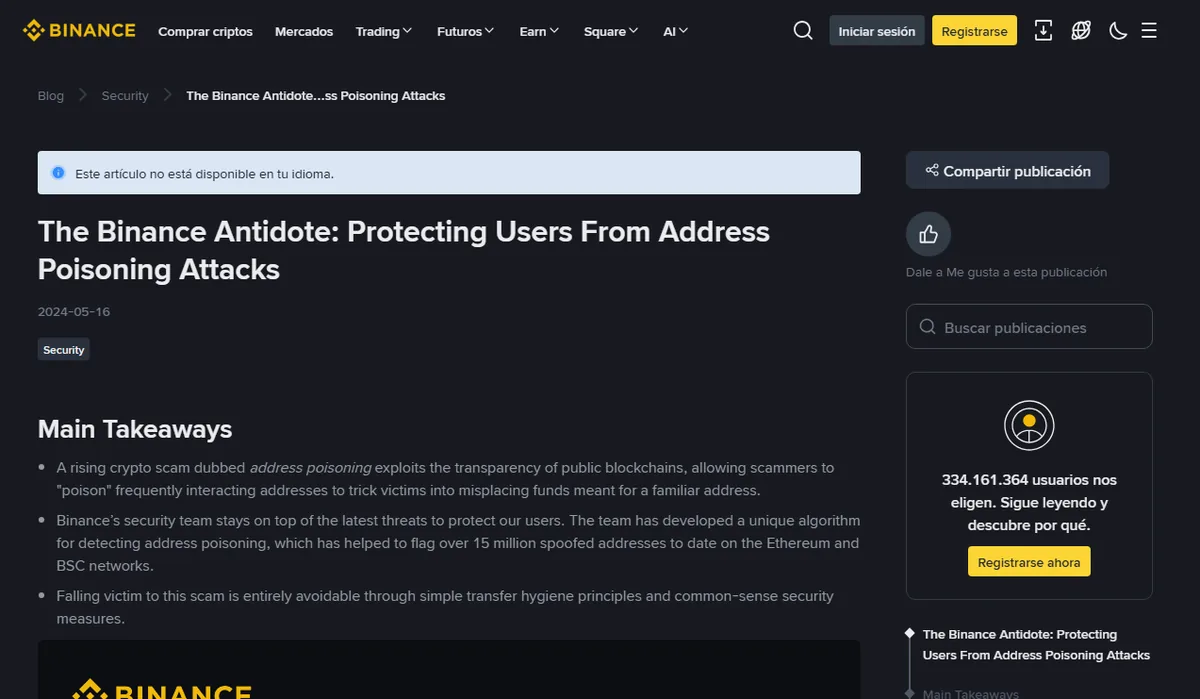Click the magnifier icon in Buscar publicaciones

point(927,327)
